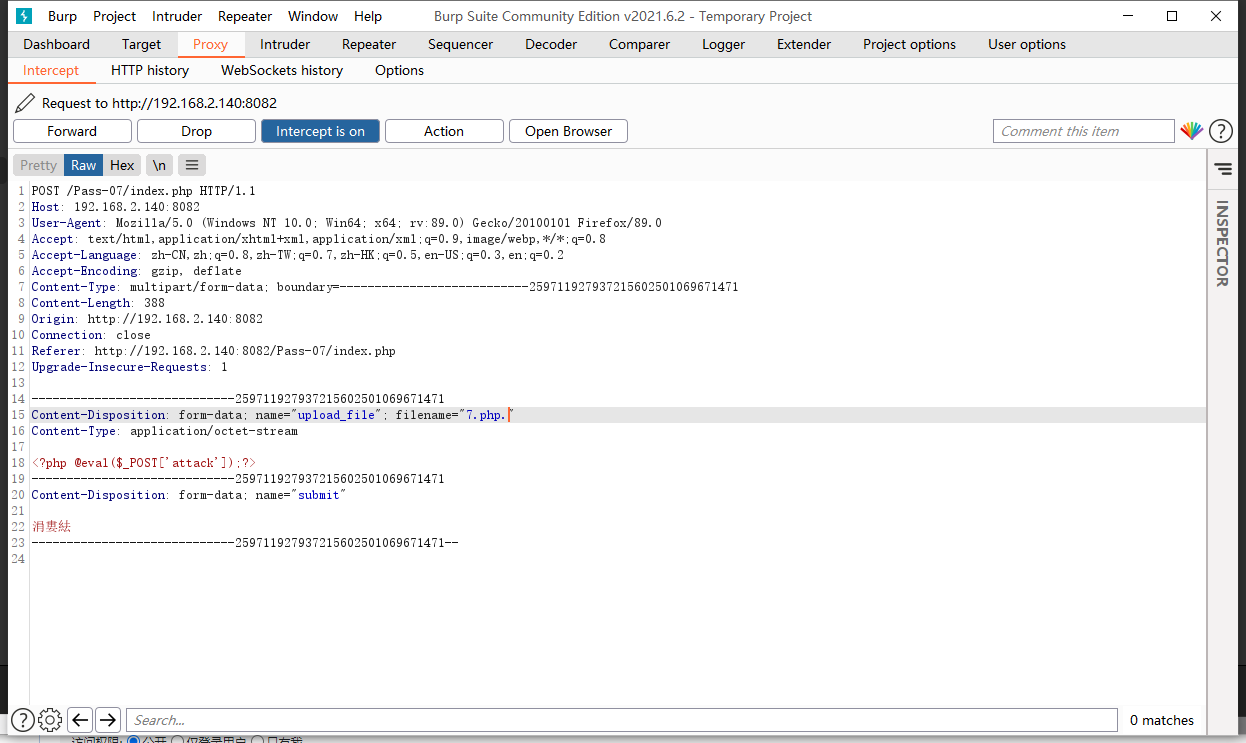Click the Connection: close line
Image resolution: width=1246 pixels, height=743 pixels.
coord(91,335)
